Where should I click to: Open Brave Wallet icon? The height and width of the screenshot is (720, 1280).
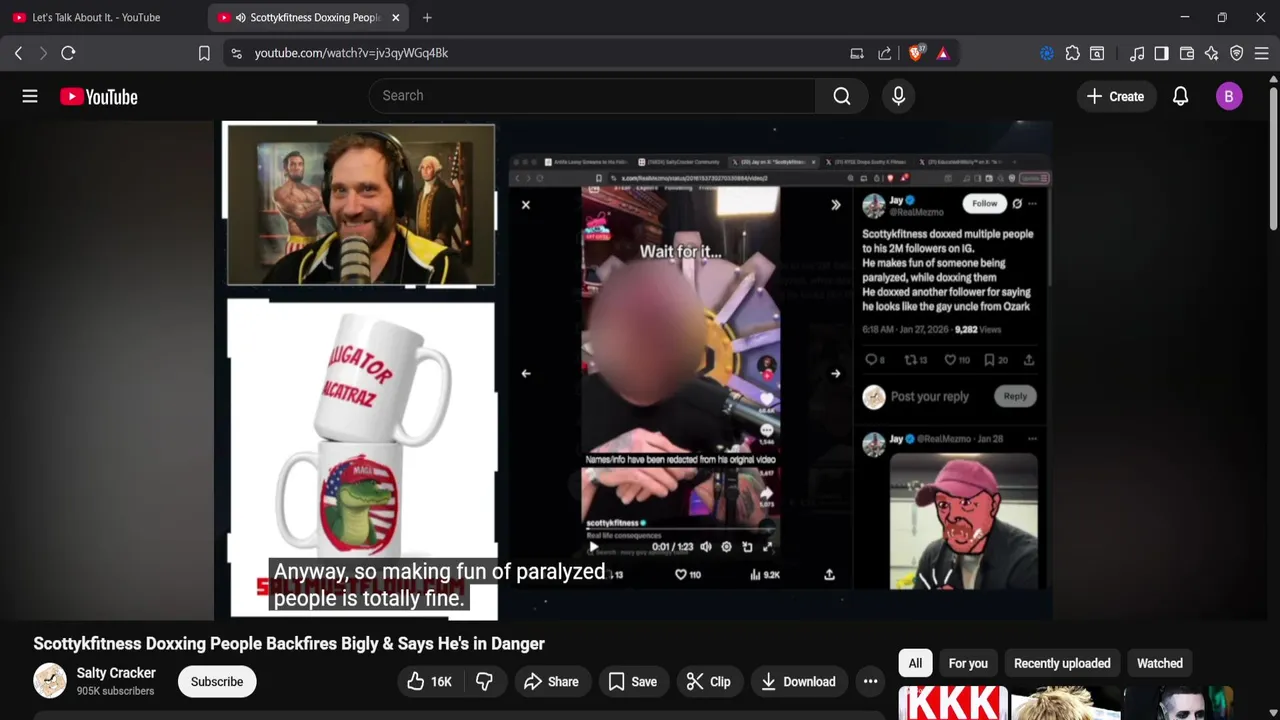[x=1187, y=53]
